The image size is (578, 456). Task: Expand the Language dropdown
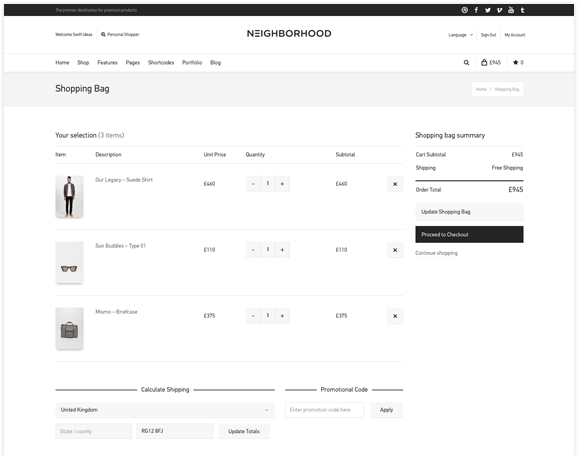pyautogui.click(x=460, y=35)
